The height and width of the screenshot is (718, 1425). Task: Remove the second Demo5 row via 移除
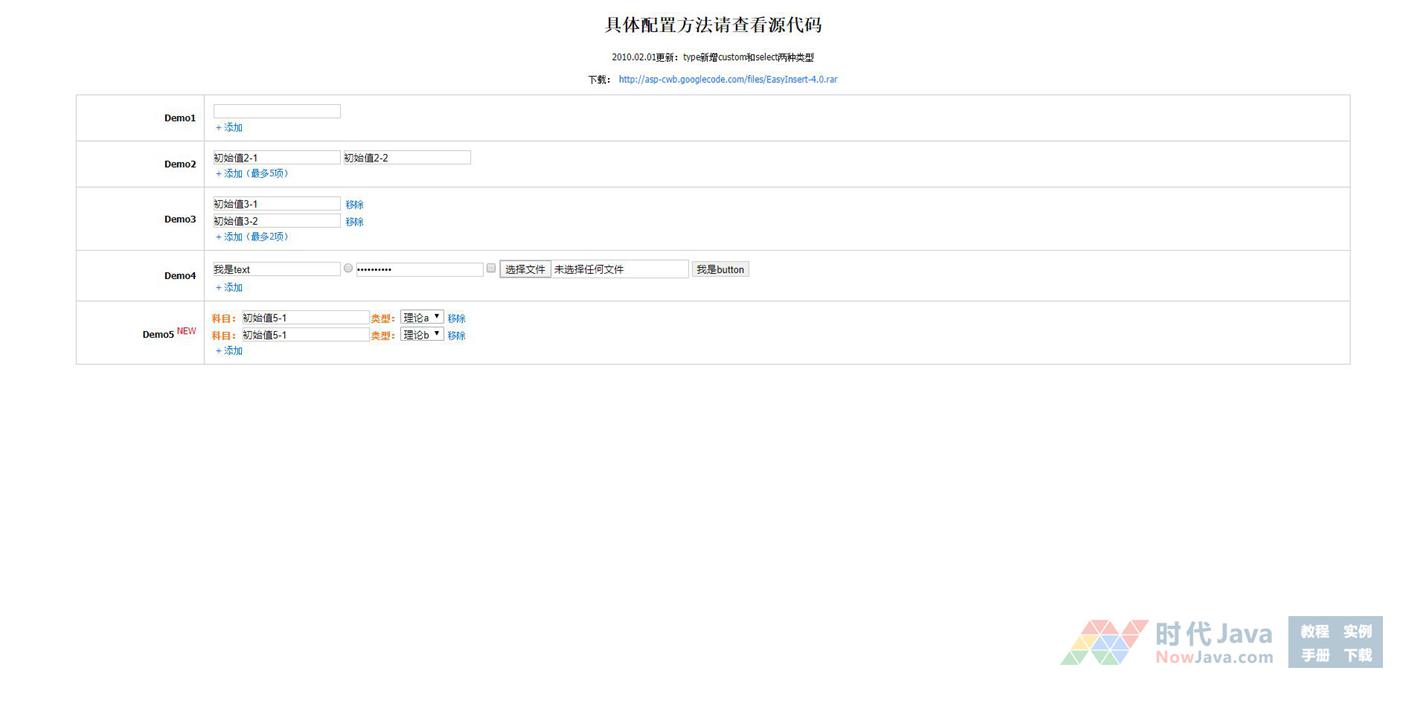[x=456, y=336]
